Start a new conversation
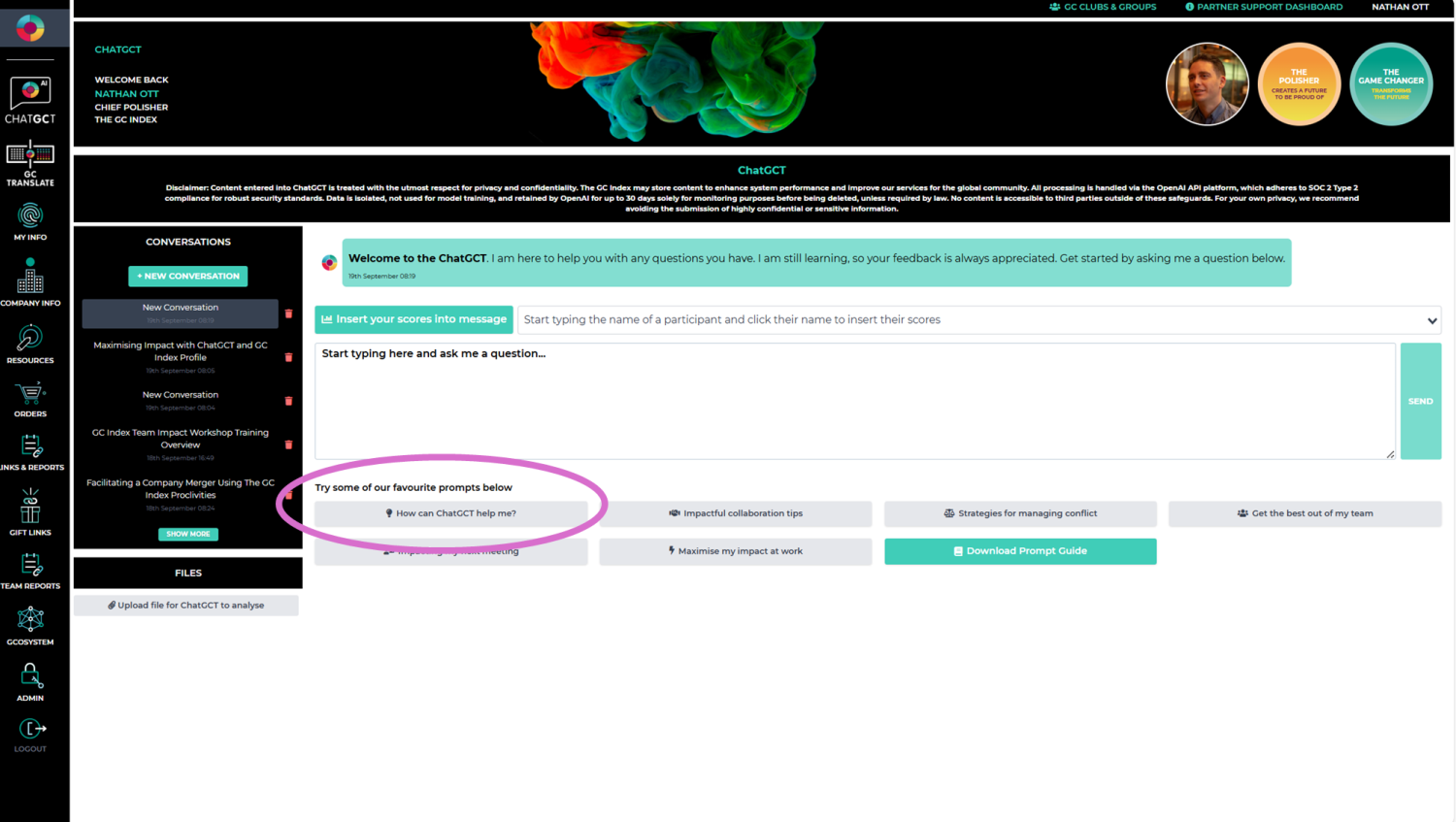 [188, 276]
